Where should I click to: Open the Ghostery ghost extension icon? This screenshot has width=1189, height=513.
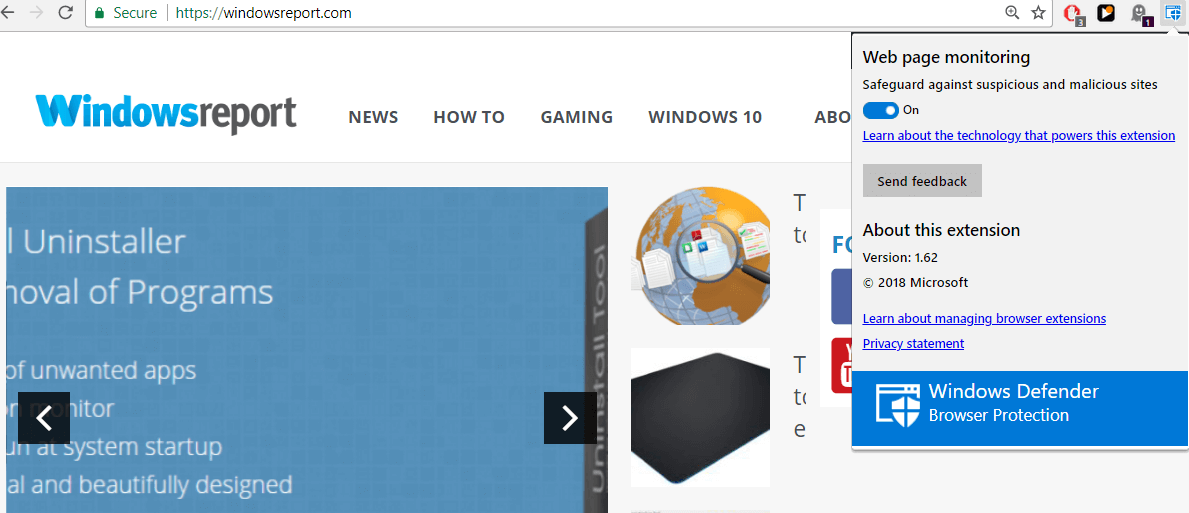click(1140, 14)
